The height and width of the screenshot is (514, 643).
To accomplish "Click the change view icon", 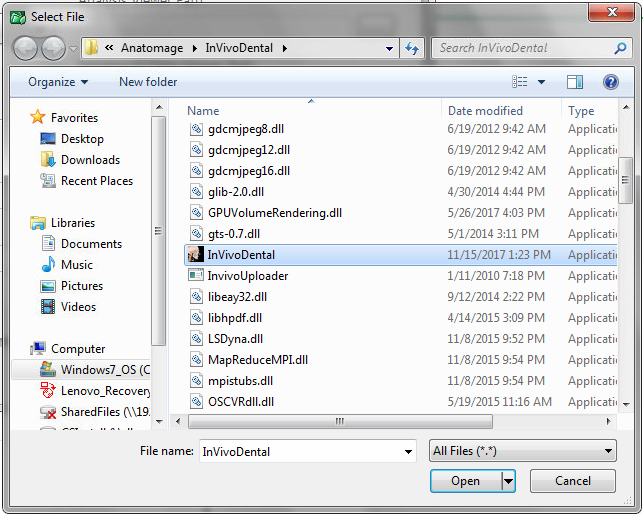I will tap(520, 82).
